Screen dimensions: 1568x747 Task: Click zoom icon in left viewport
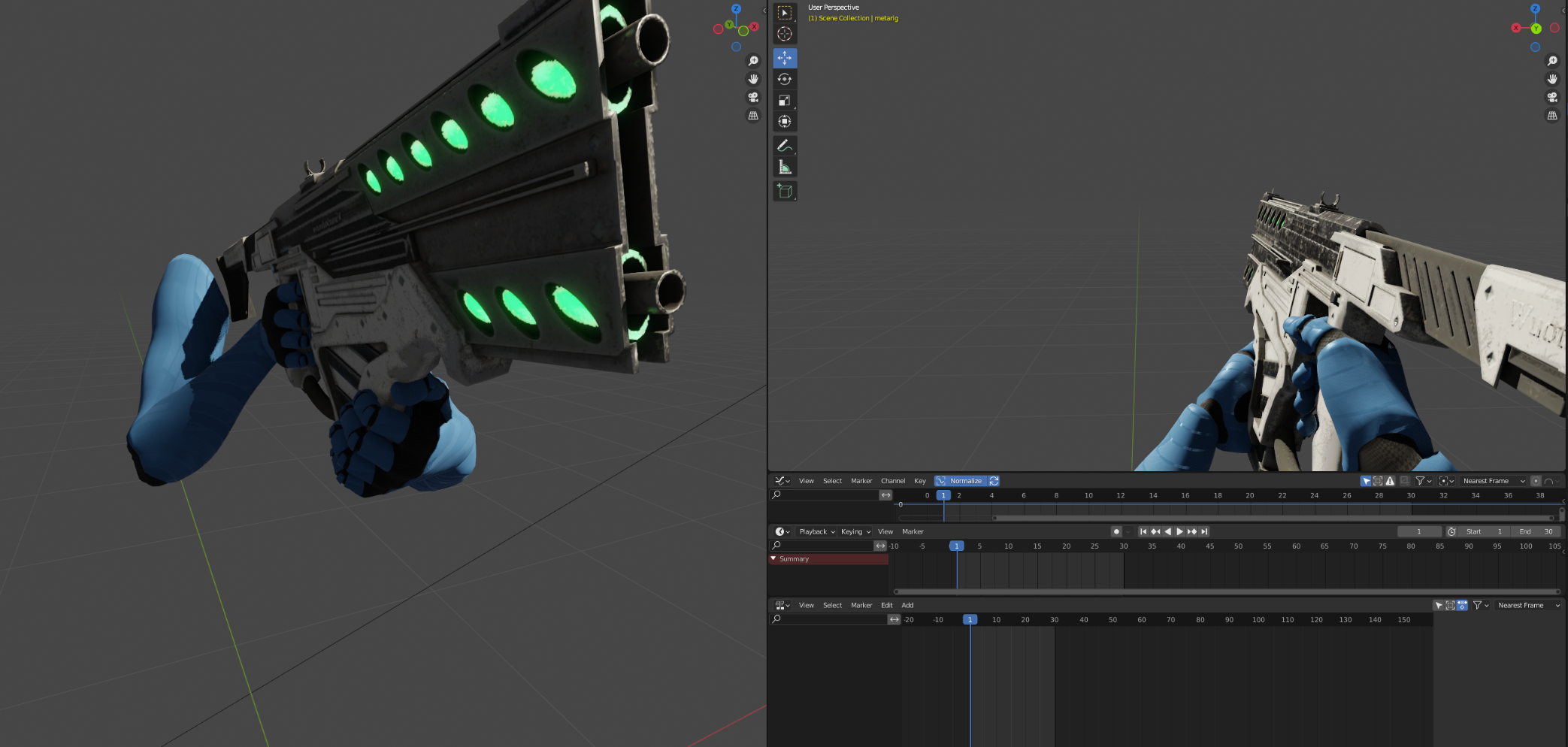tap(753, 61)
